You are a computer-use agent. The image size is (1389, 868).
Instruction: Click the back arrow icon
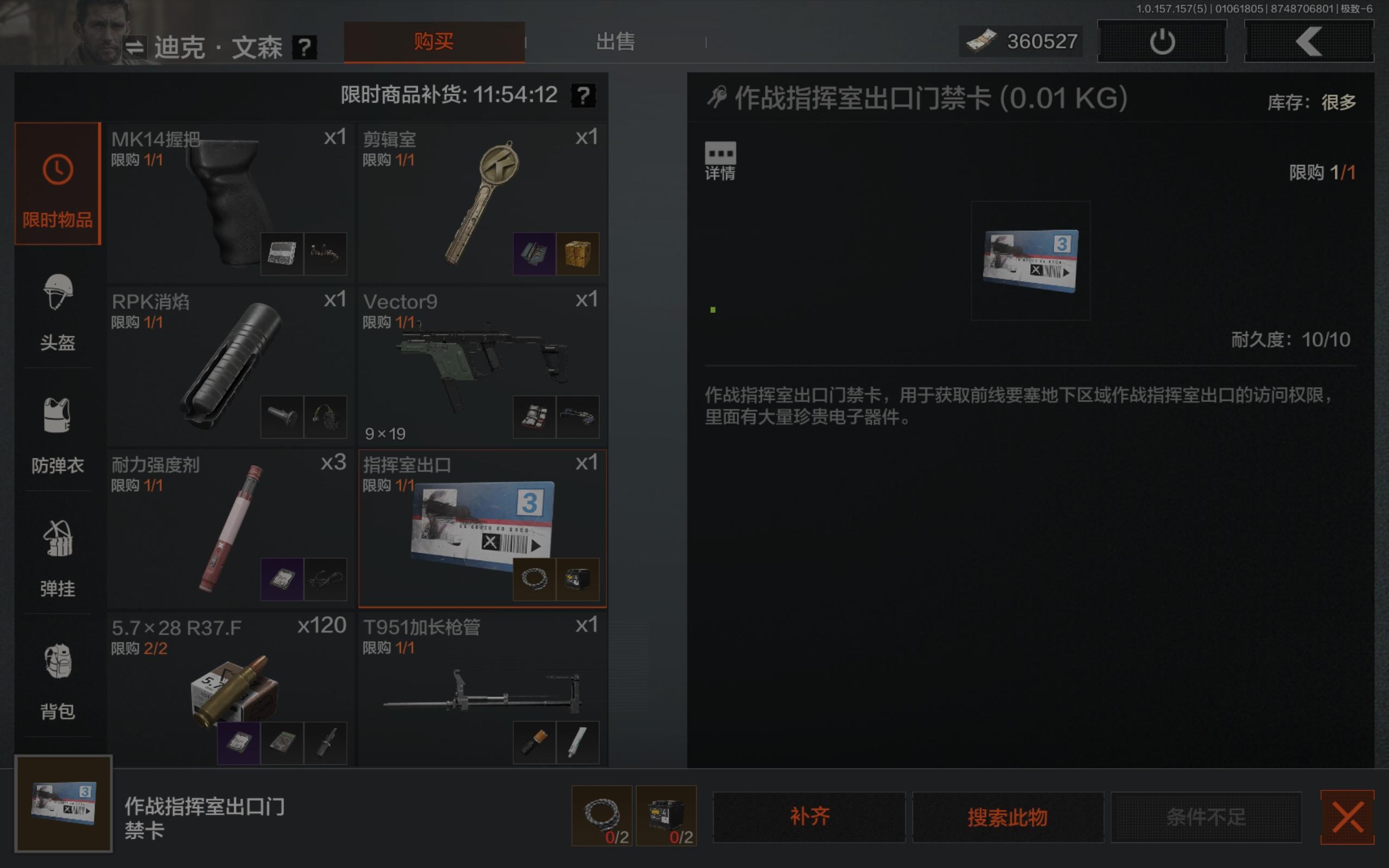click(x=1309, y=41)
